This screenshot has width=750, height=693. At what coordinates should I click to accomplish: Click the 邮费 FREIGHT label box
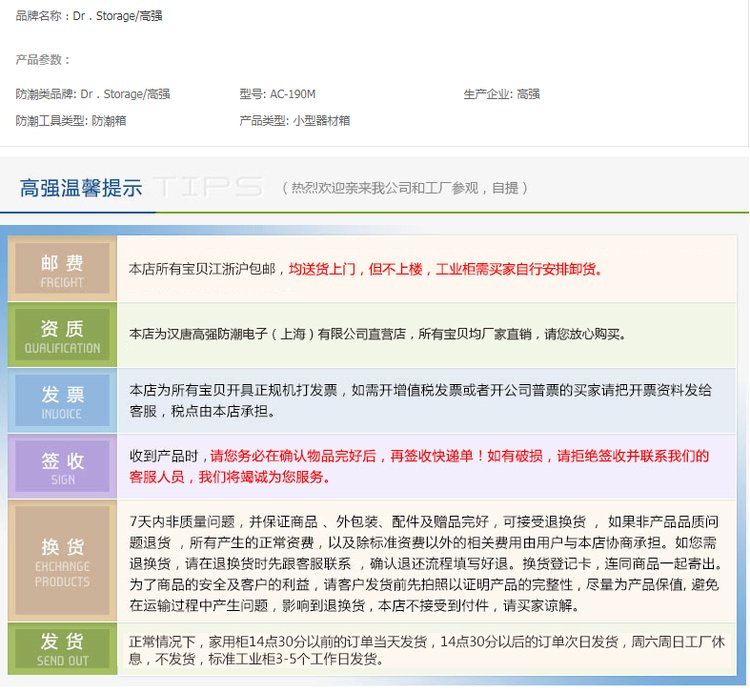tap(62, 270)
